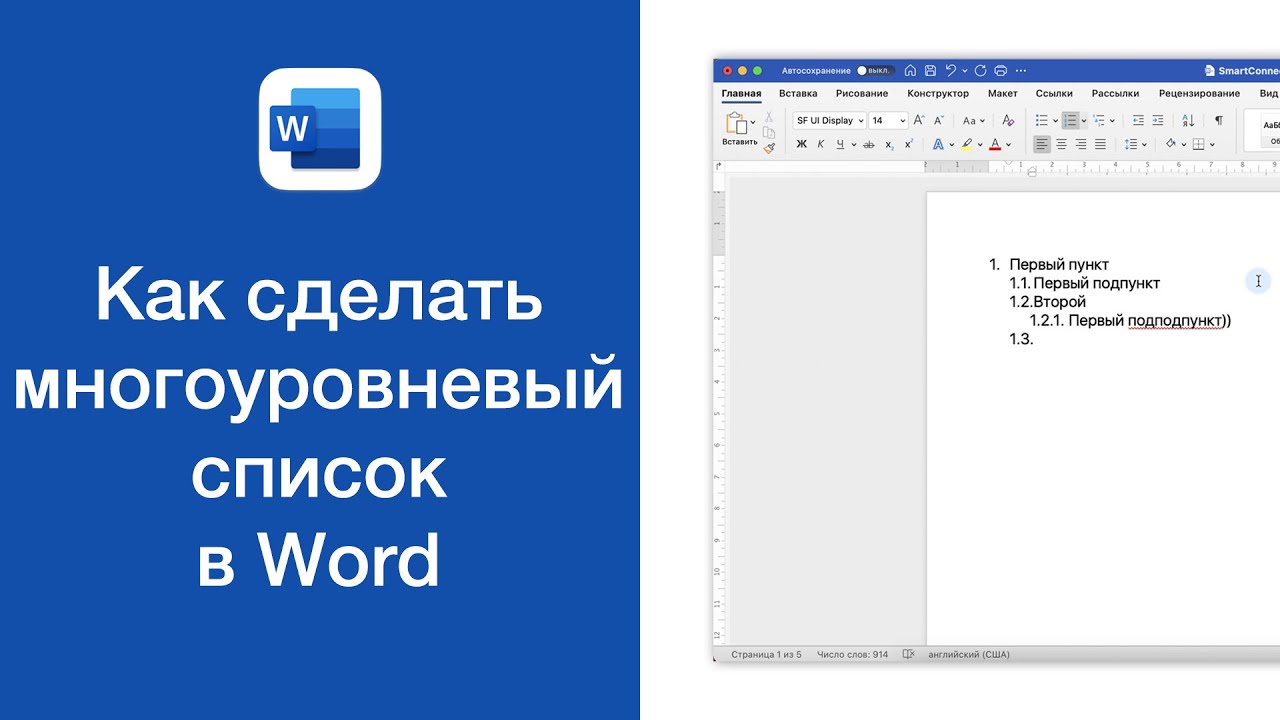Decrease the paragraph indent
Image resolution: width=1280 pixels, height=720 pixels.
(1138, 120)
